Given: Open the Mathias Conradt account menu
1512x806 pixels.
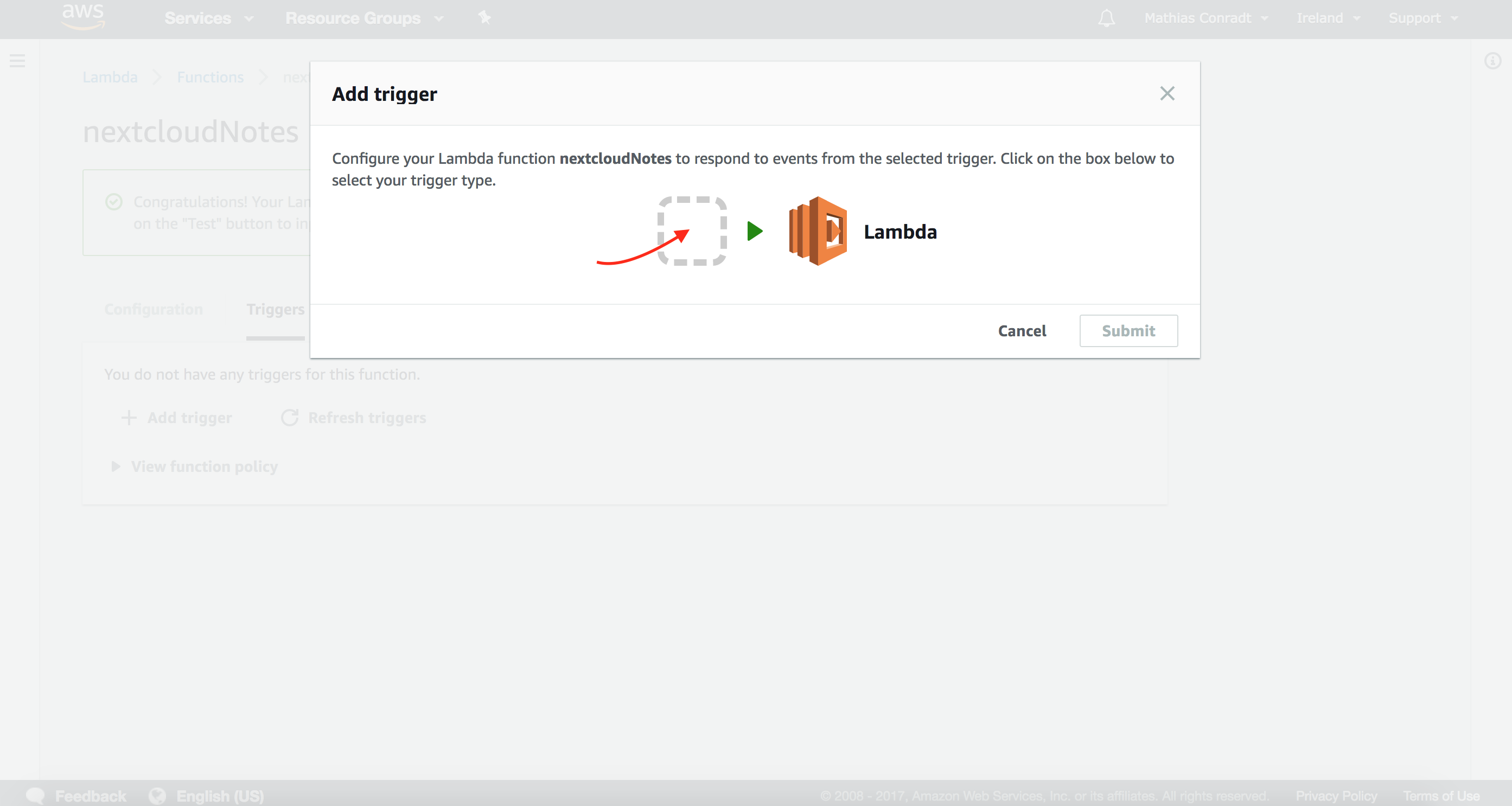Looking at the screenshot, I should (x=1205, y=18).
